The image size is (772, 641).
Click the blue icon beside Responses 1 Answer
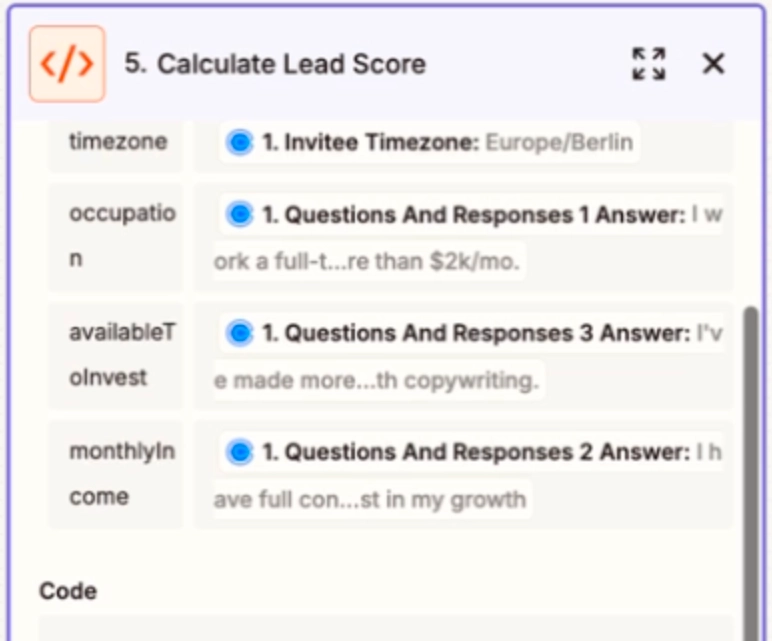(x=239, y=215)
